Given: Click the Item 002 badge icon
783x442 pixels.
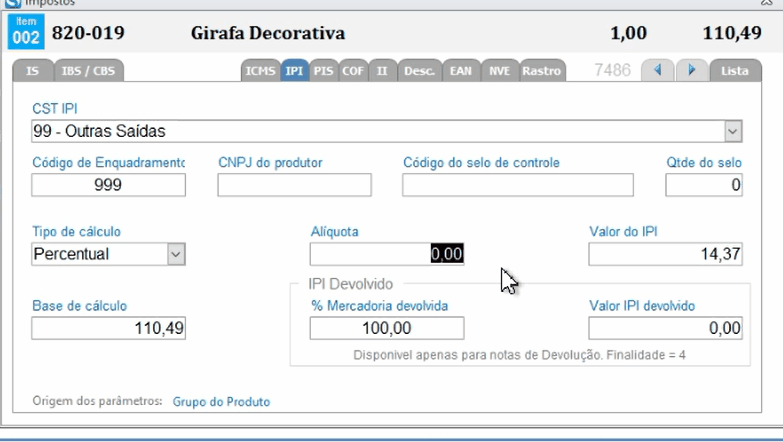Looking at the screenshot, I should pyautogui.click(x=24, y=33).
